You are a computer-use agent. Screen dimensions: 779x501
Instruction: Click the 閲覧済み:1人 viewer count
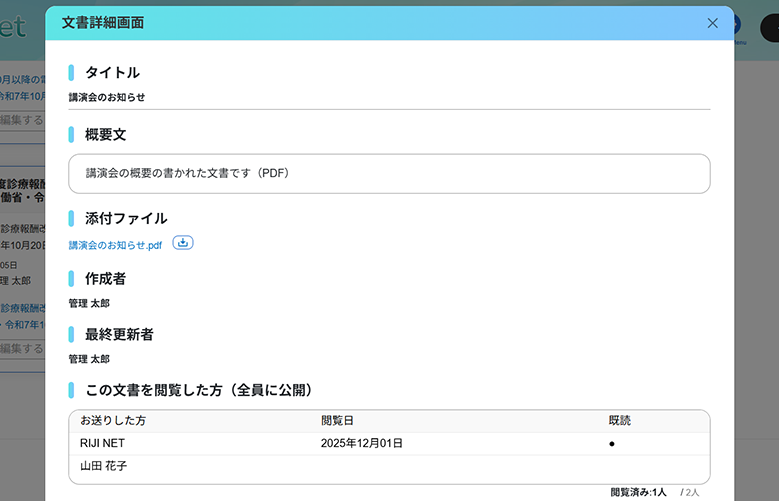[638, 492]
